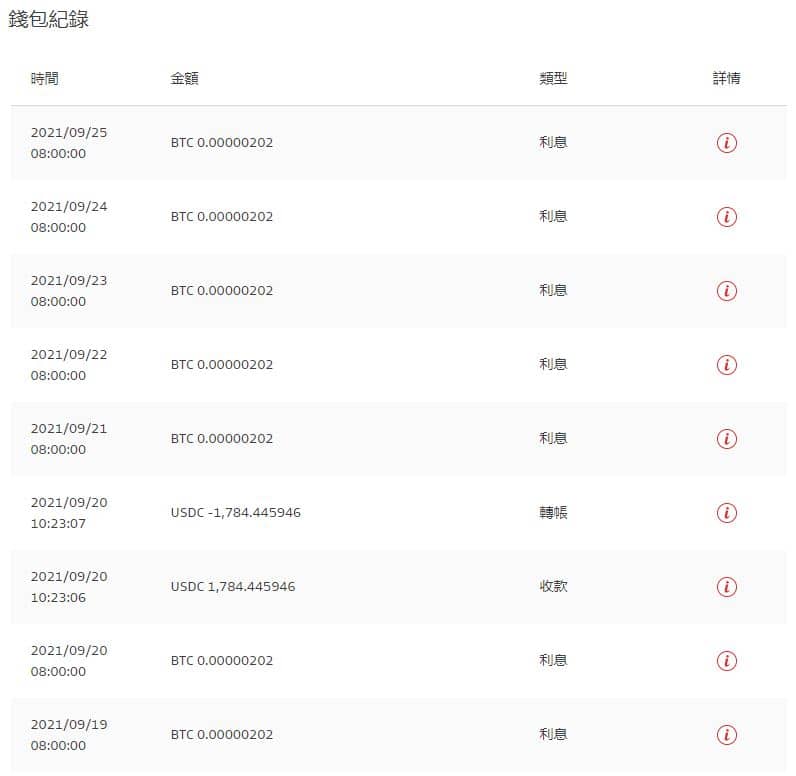
Task: Select the 轉帳 type label
Action: click(553, 513)
